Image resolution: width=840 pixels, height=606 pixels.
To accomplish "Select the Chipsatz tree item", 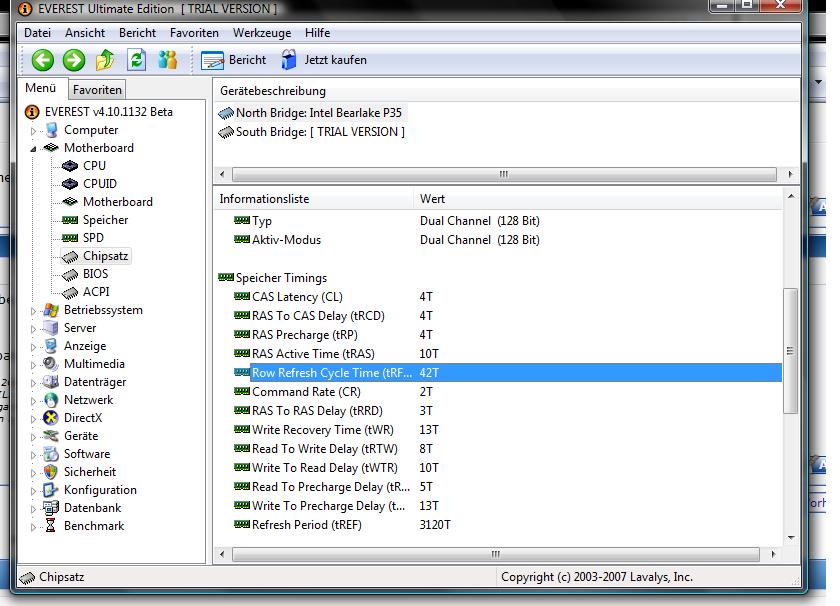I will [x=106, y=256].
